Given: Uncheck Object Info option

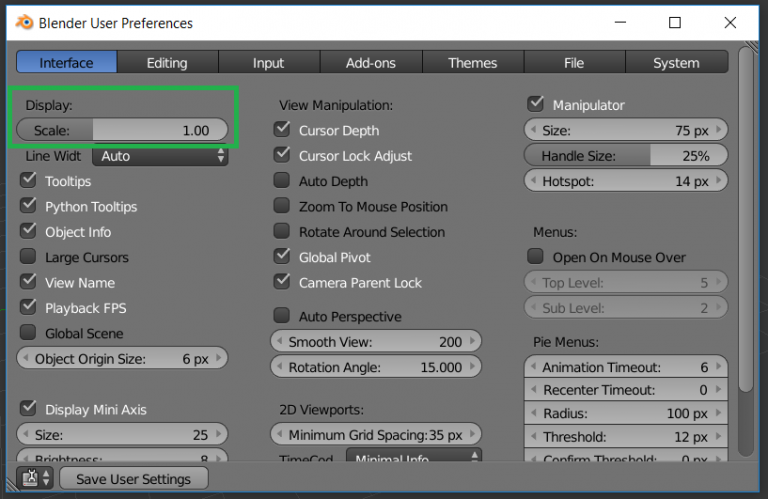Looking at the screenshot, I should click(x=28, y=231).
